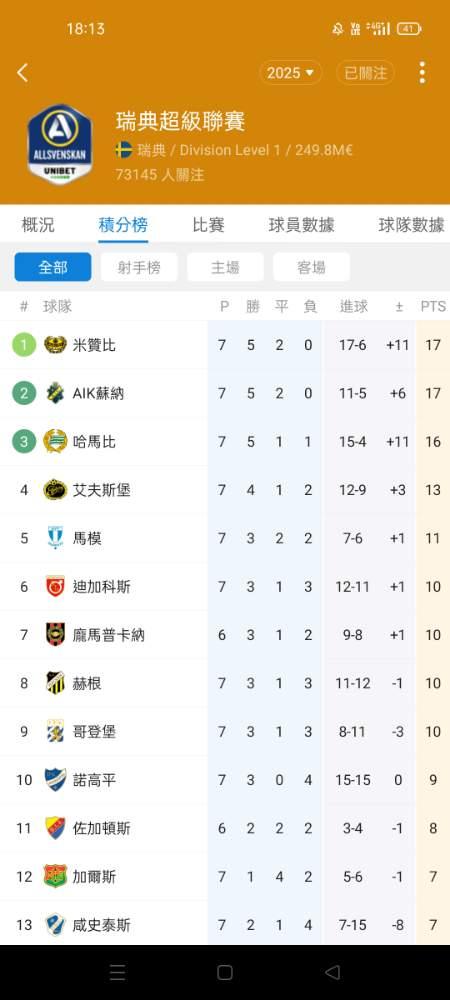Toggle the 已關注 follow button
This screenshot has width=450, height=1000.
click(365, 73)
